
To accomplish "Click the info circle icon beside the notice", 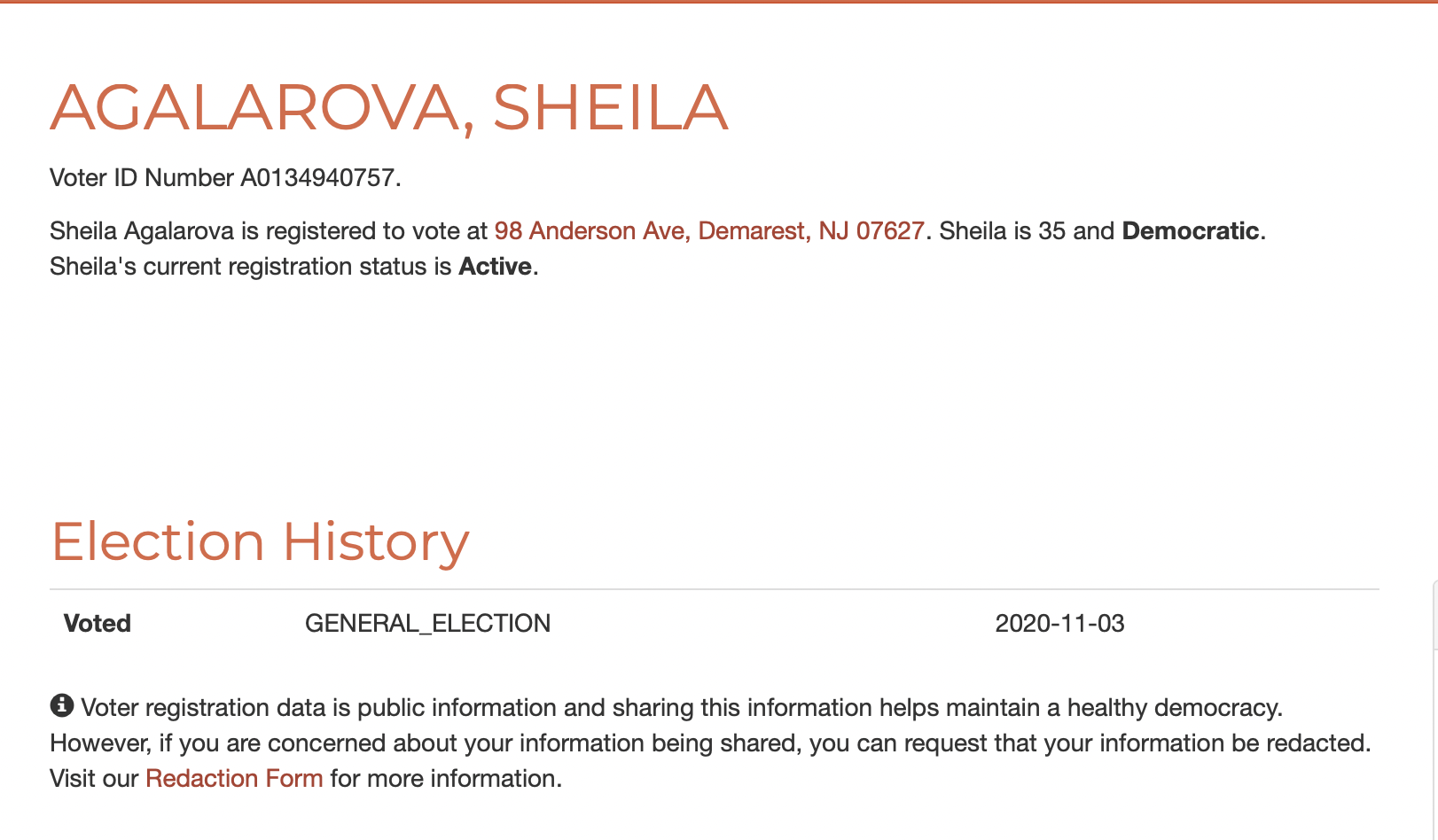I will pos(61,705).
